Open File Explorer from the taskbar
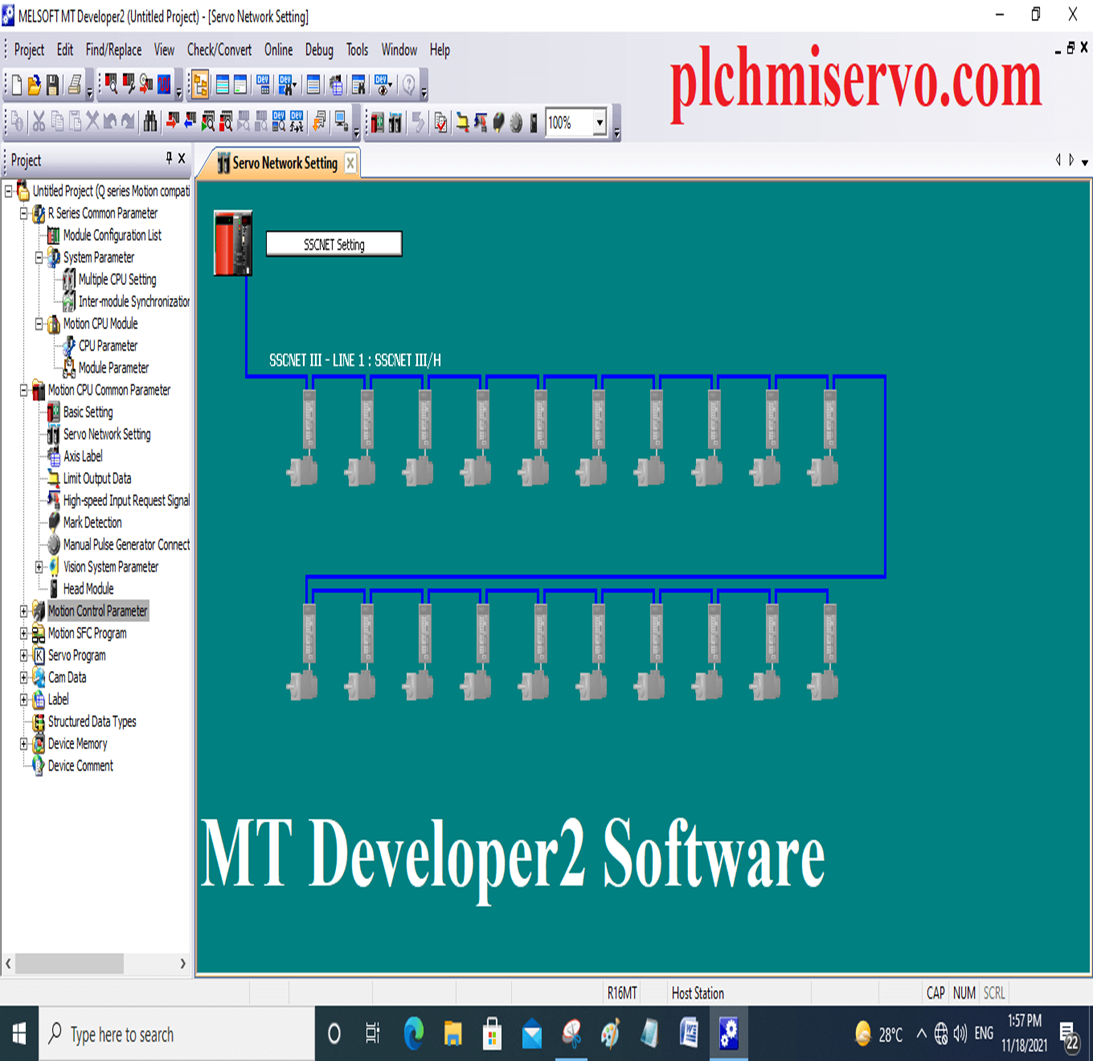The height and width of the screenshot is (1061, 1093). pos(453,1034)
